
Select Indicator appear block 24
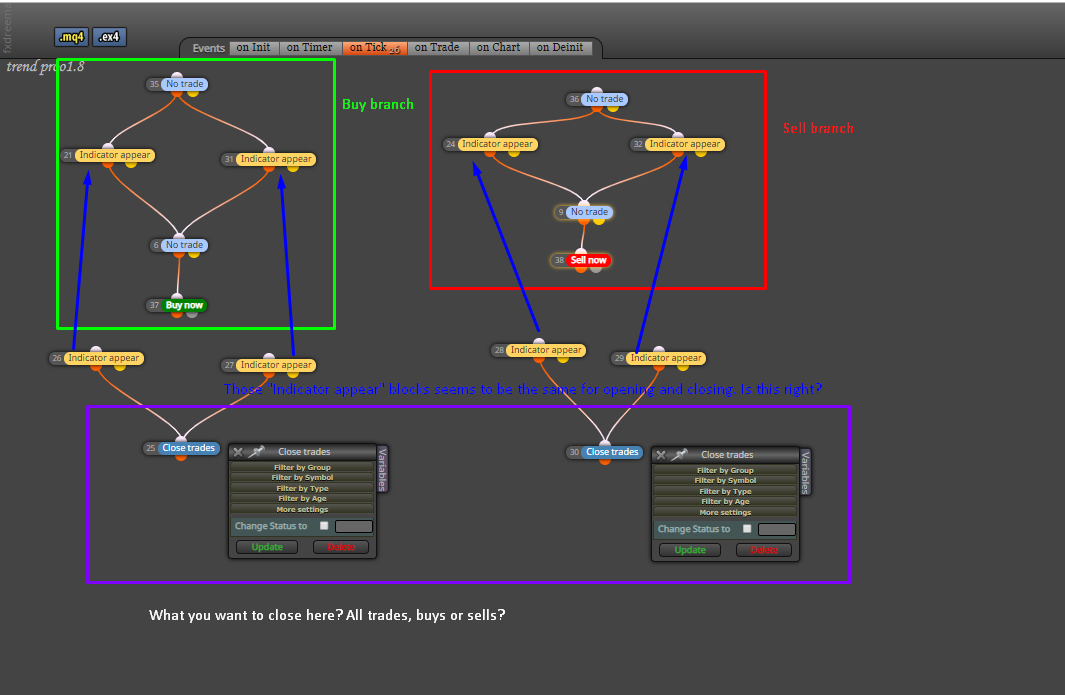[x=497, y=144]
